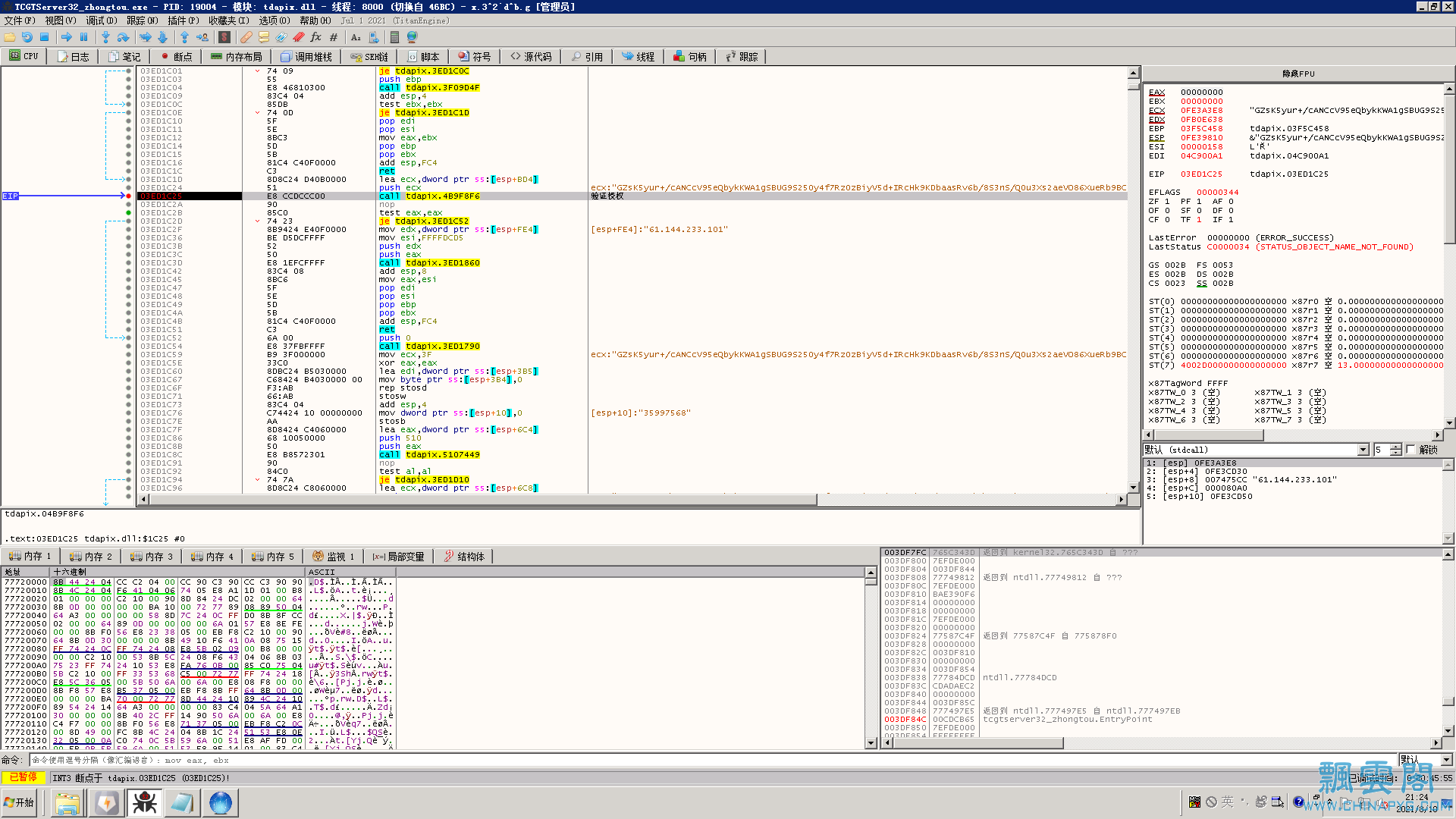
Task: Click the 隐藏FPU (Hide FPU) button
Action: [1298, 74]
